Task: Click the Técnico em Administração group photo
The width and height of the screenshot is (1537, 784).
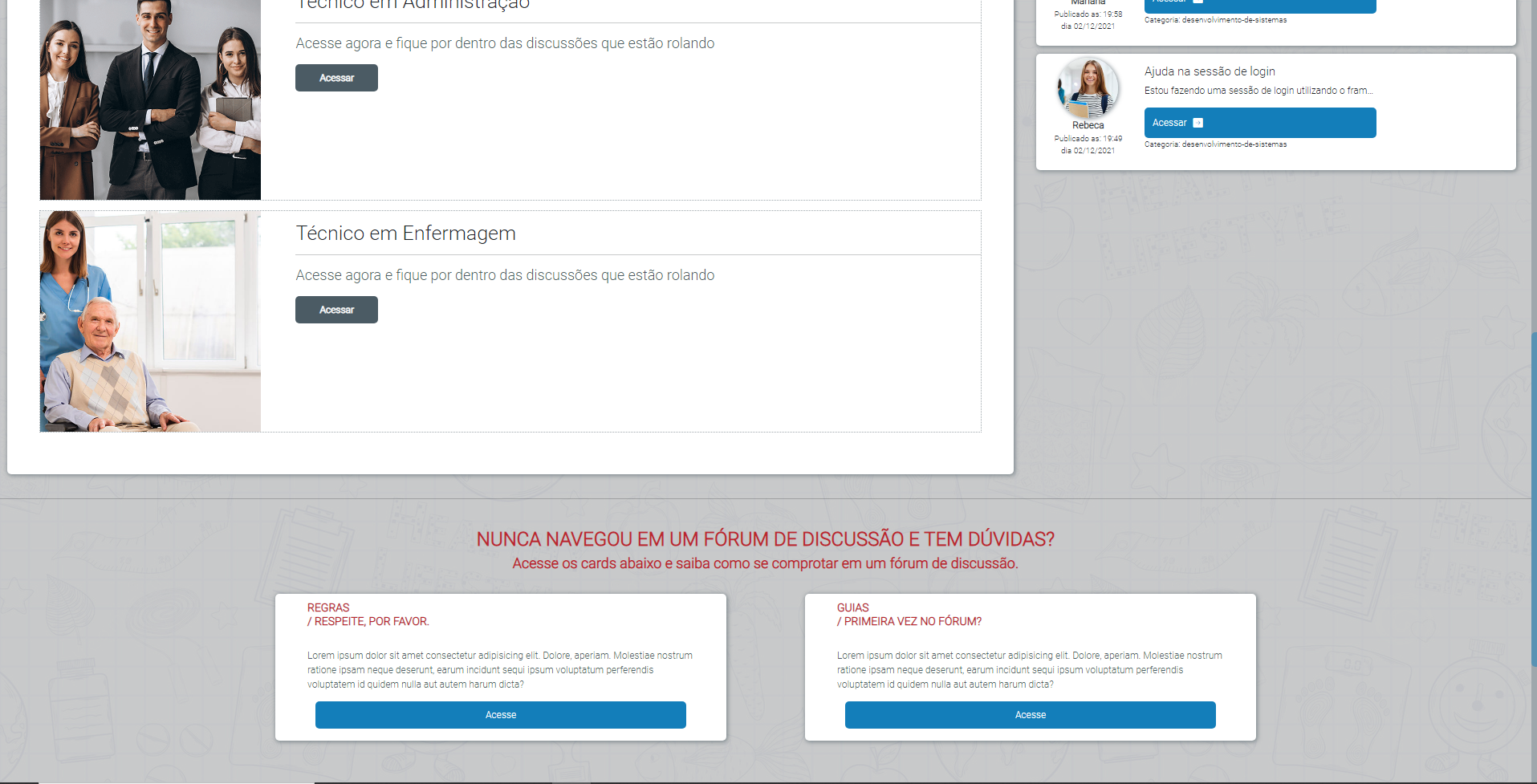Action: point(150,100)
